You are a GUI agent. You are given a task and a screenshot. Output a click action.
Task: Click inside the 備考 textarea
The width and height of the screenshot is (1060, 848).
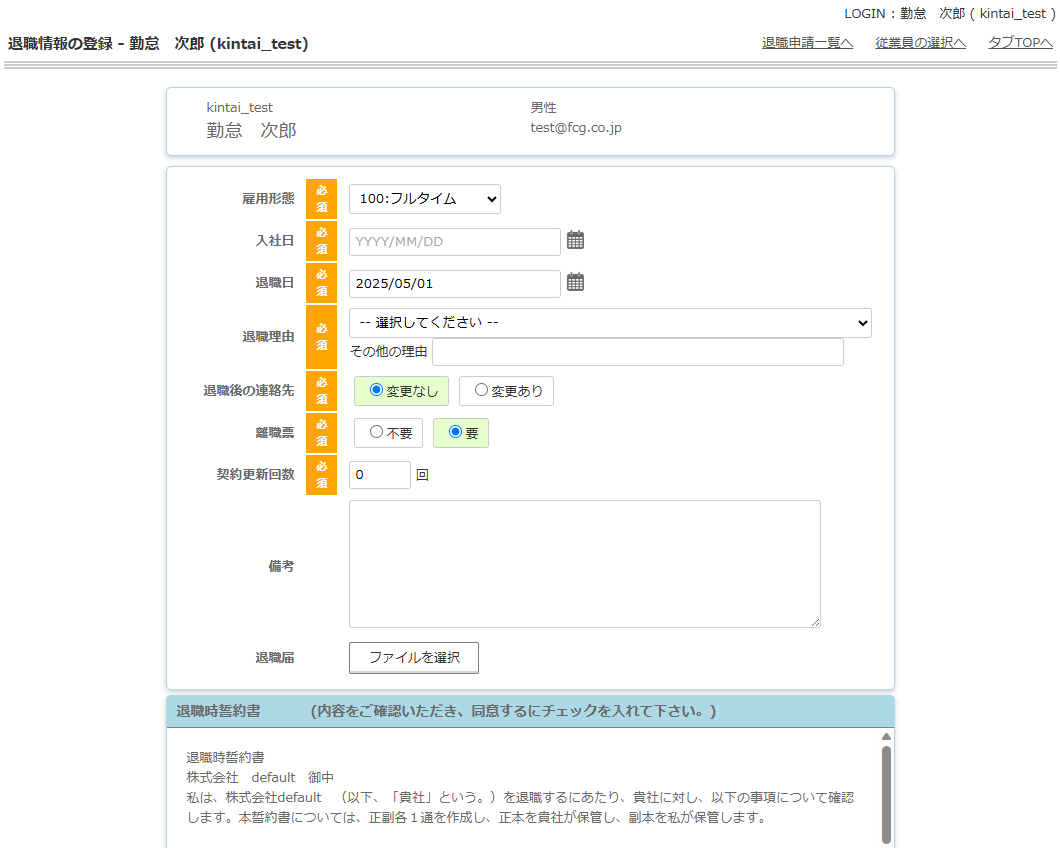click(x=584, y=564)
